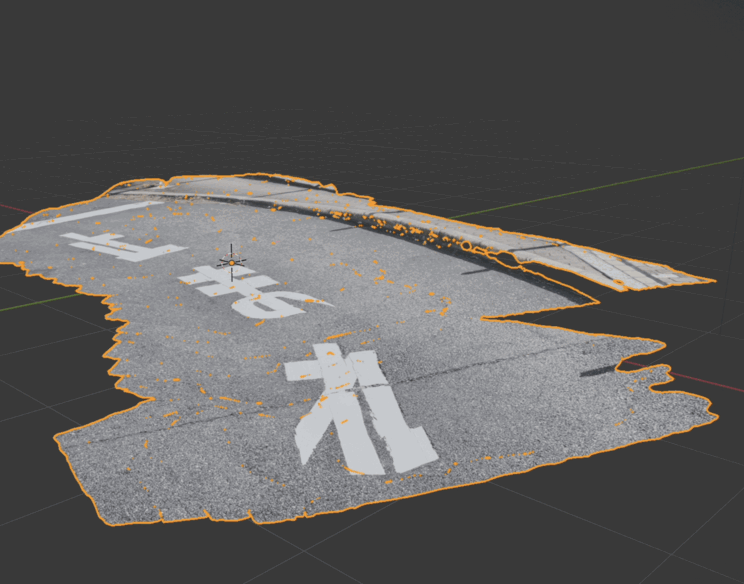Select the large white painted character nearest the camera
Image resolution: width=744 pixels, height=584 pixels.
(x=361, y=409)
